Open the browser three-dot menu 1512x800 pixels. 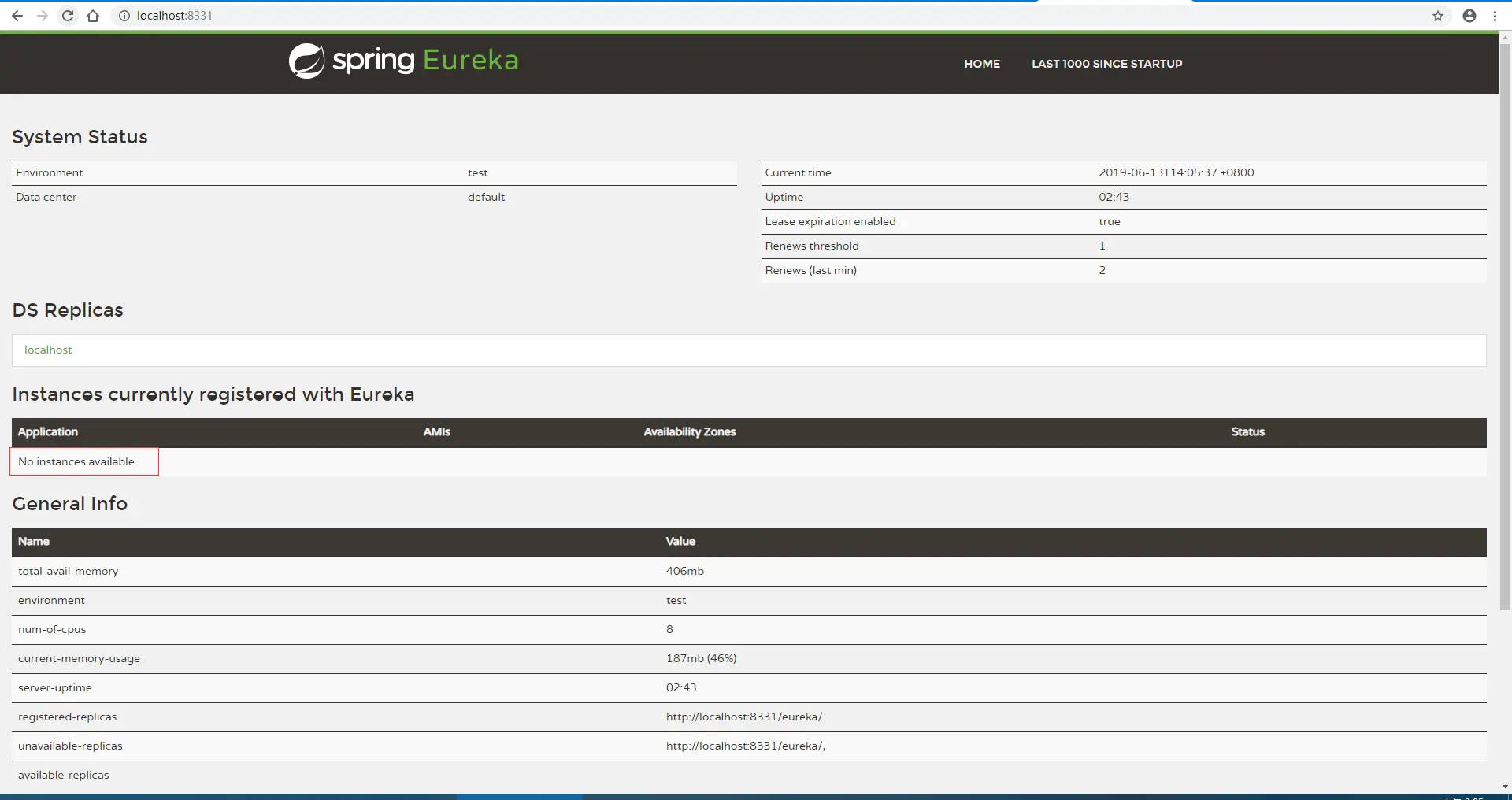coord(1495,16)
